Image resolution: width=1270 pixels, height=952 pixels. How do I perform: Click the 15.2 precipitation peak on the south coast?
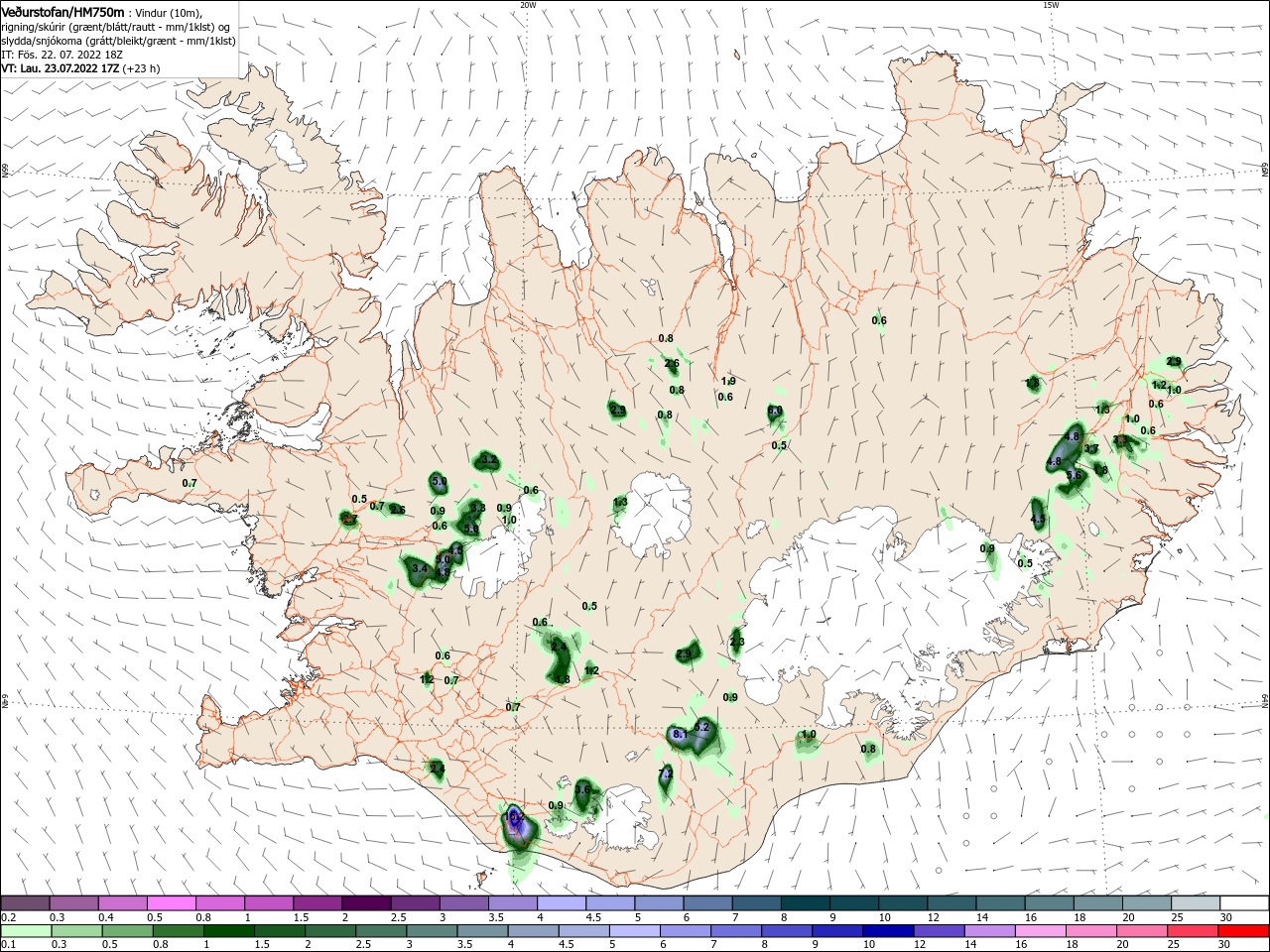[514, 816]
